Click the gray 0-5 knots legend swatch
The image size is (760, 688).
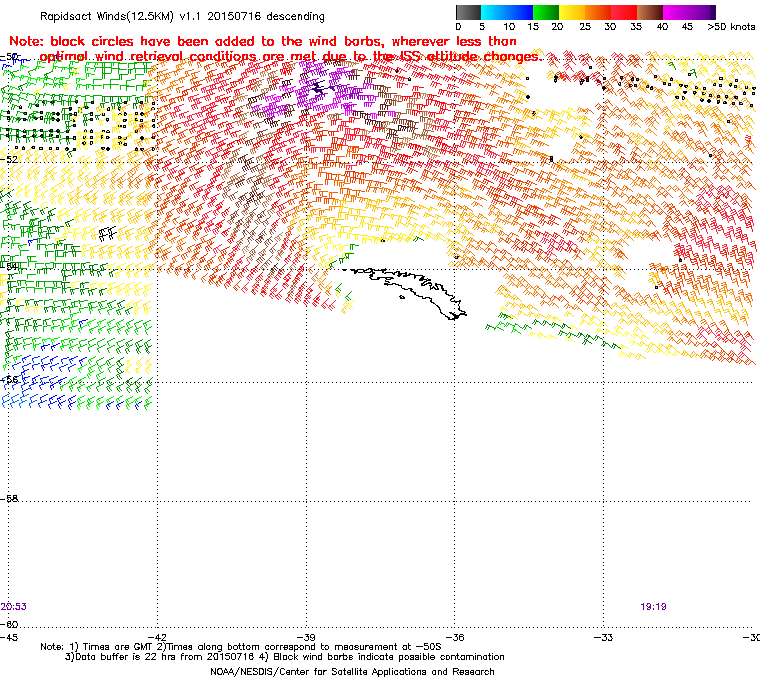(x=468, y=12)
